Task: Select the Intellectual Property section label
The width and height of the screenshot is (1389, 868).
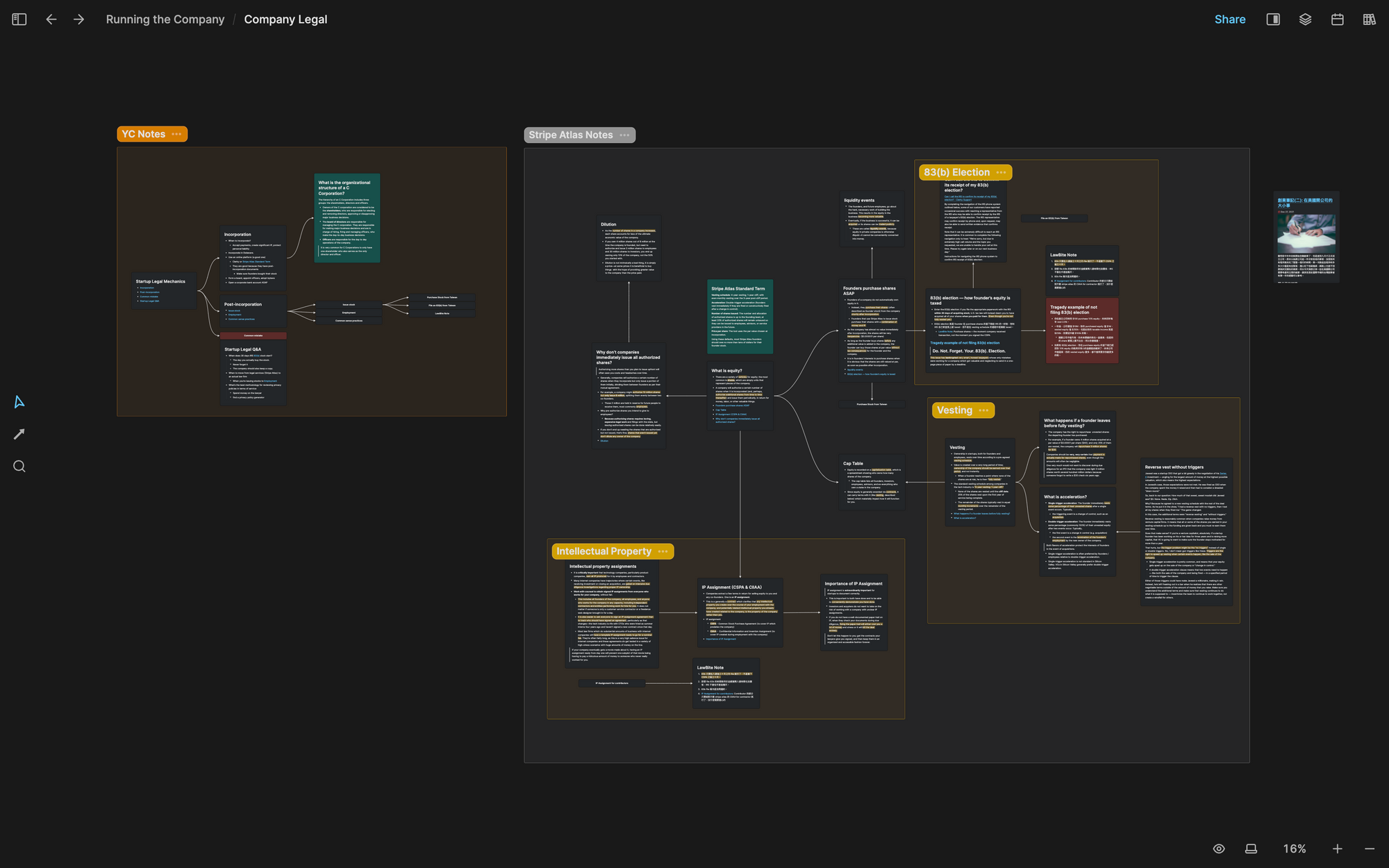Action: [604, 551]
